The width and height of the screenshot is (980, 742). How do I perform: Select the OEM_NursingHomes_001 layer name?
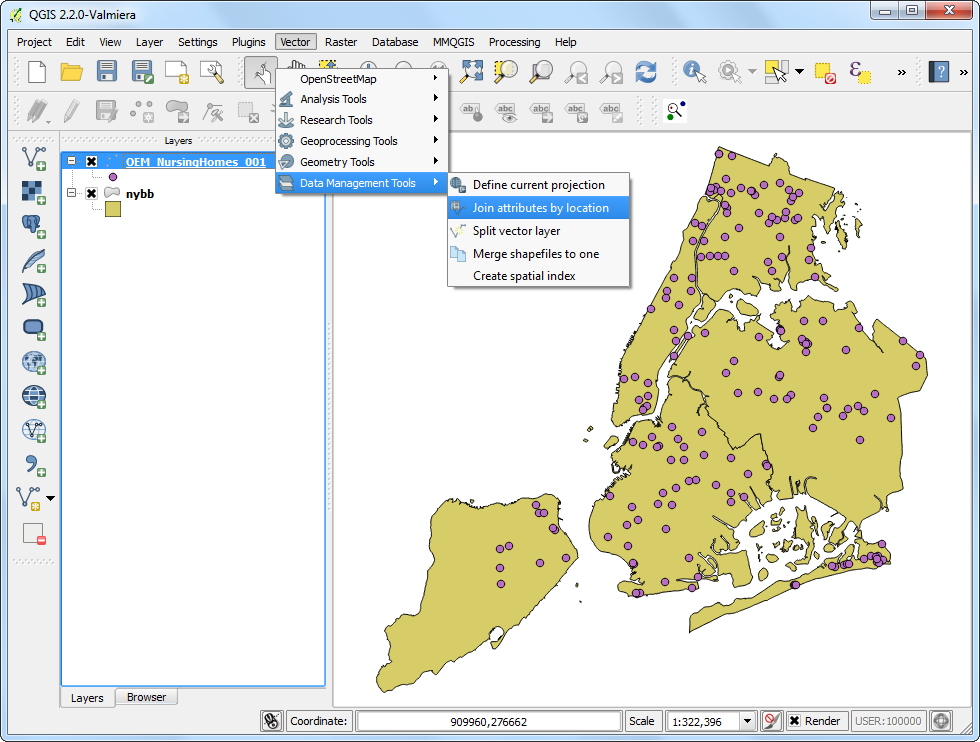(x=196, y=162)
